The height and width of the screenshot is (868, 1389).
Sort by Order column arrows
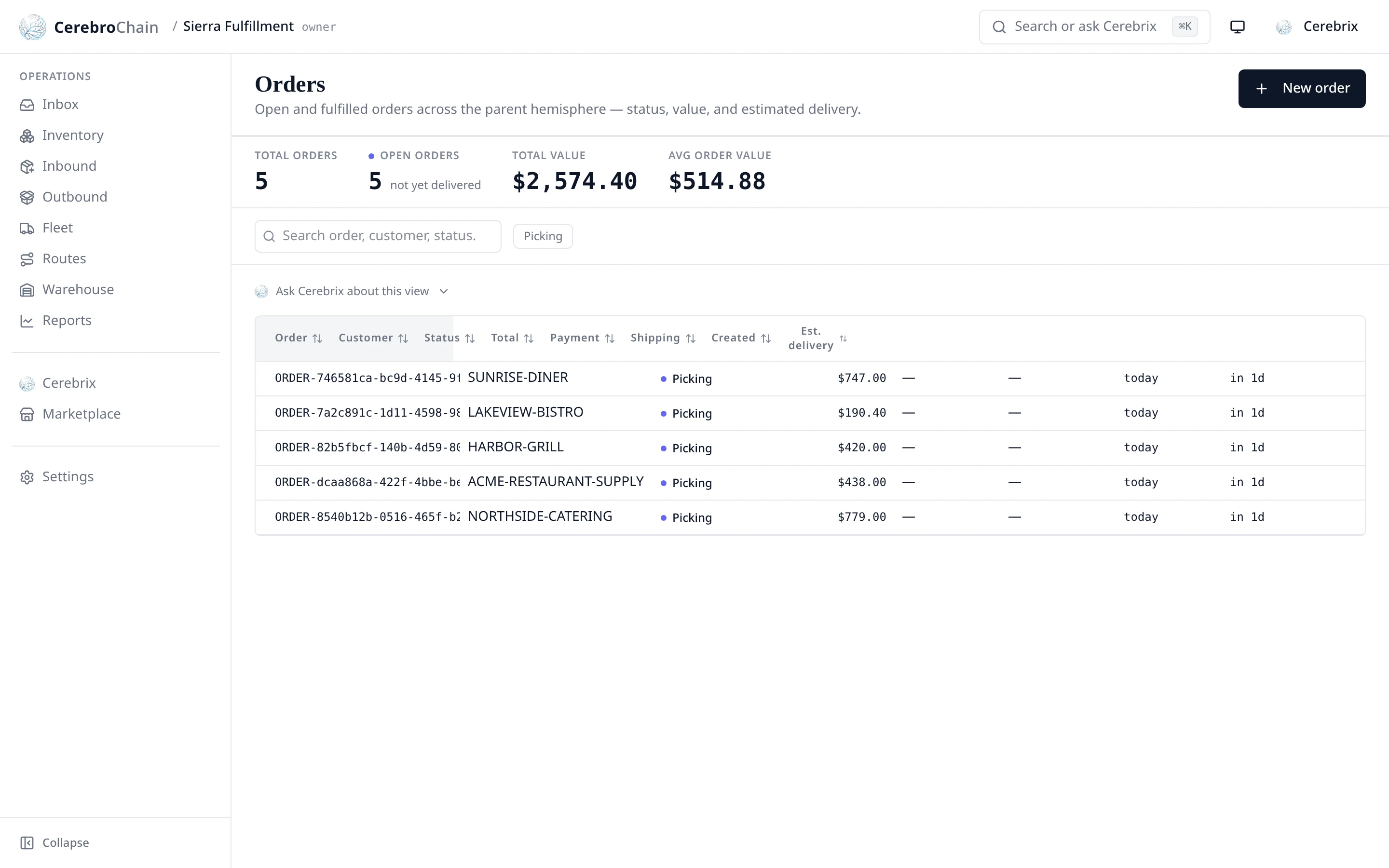[x=317, y=339]
